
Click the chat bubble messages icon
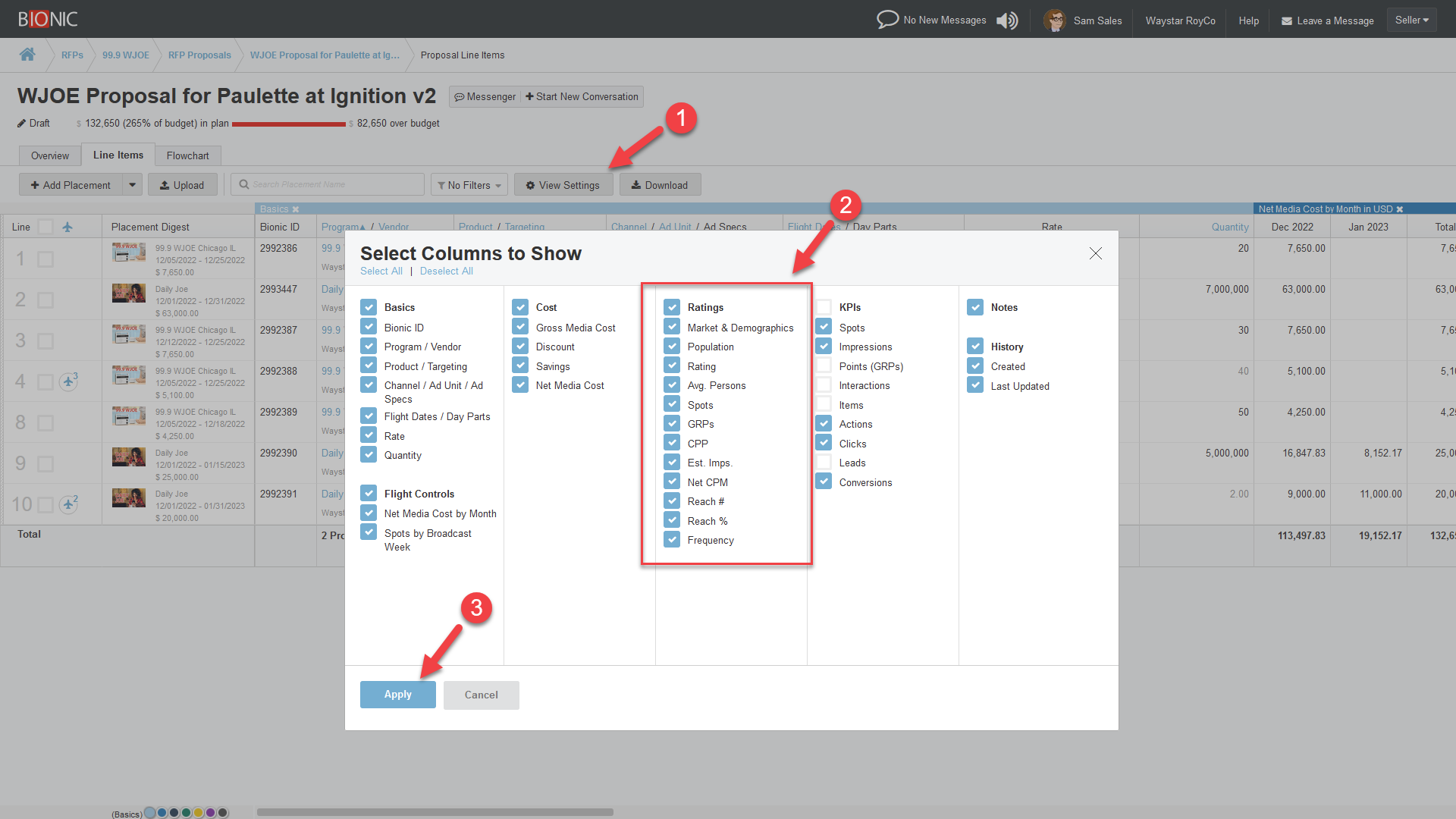tap(887, 20)
